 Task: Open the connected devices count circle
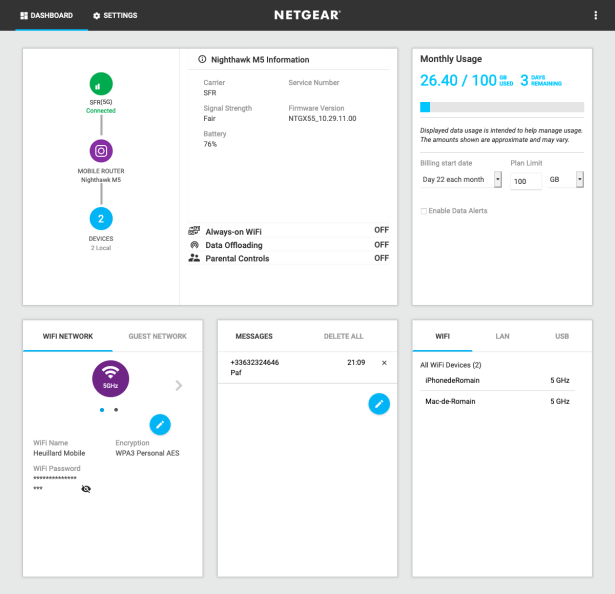pyautogui.click(x=101, y=219)
